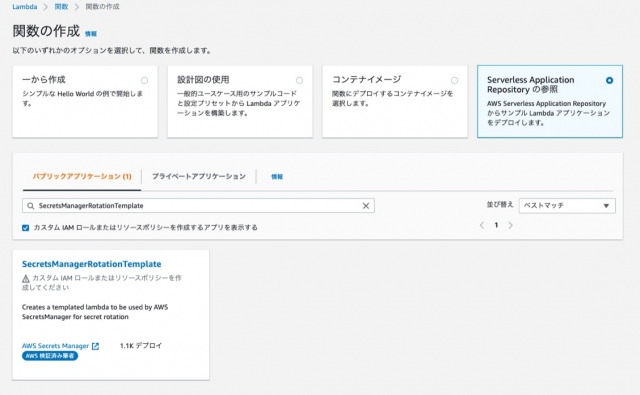Image resolution: width=640 pixels, height=395 pixels.
Task: Go to next results page arrow
Action: [510, 225]
